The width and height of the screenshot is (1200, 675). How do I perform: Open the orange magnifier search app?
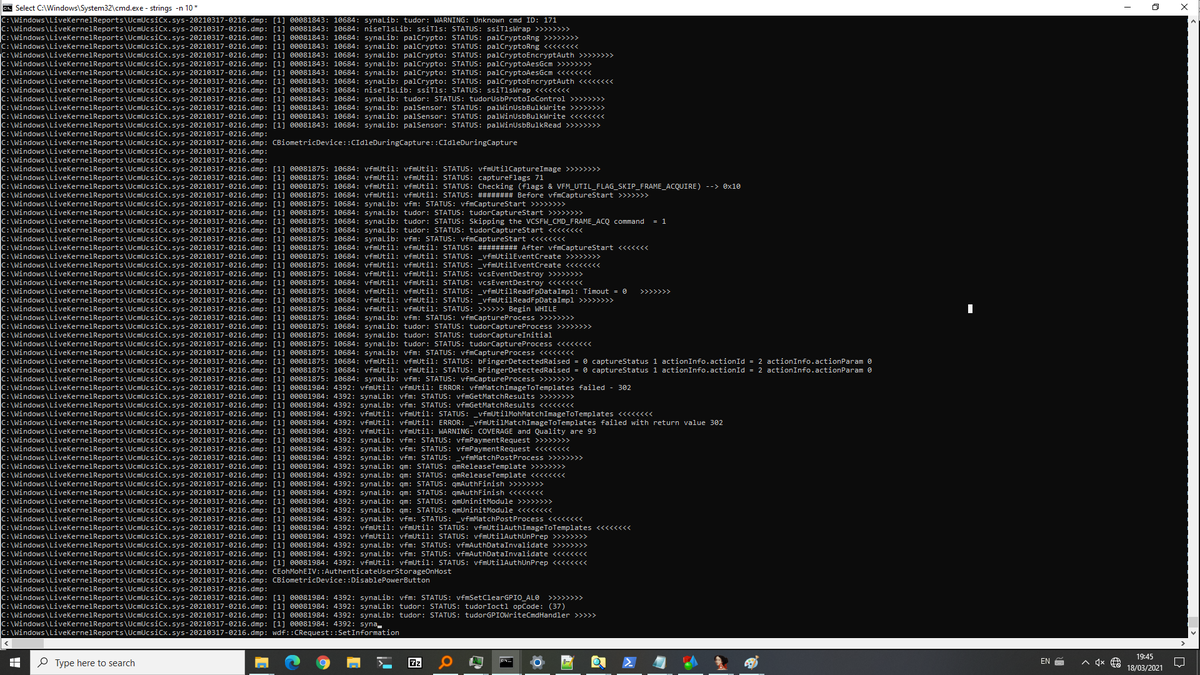446,663
